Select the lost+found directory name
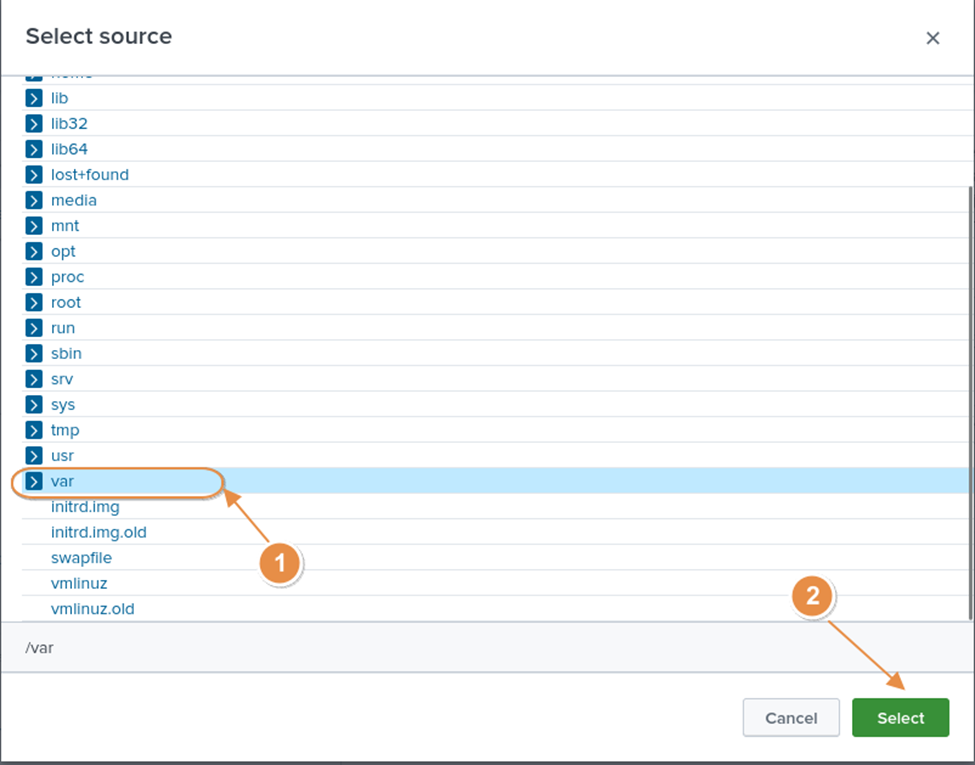Image resolution: width=975 pixels, height=765 pixels. coord(90,175)
